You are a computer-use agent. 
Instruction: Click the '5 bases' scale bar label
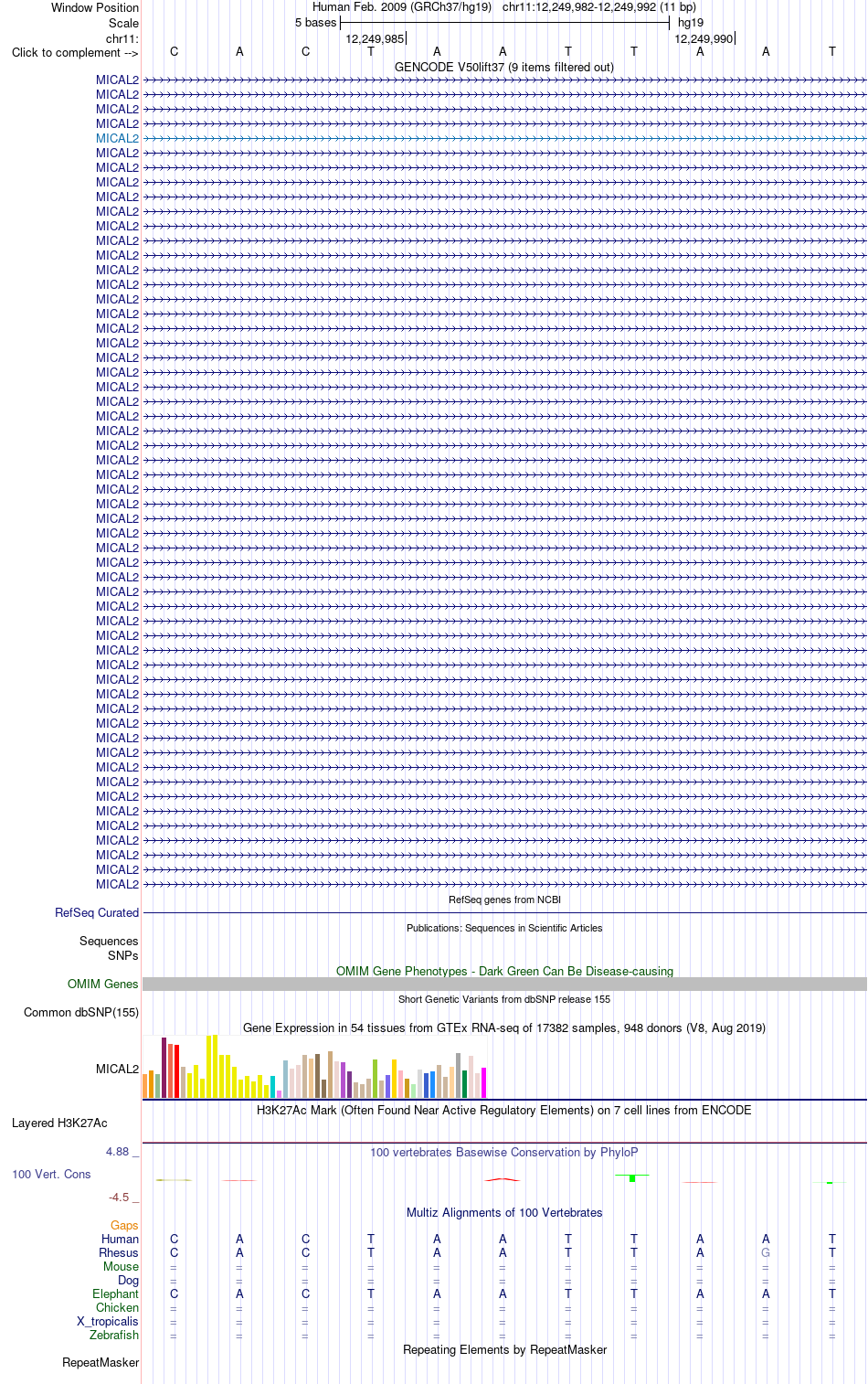click(x=316, y=22)
